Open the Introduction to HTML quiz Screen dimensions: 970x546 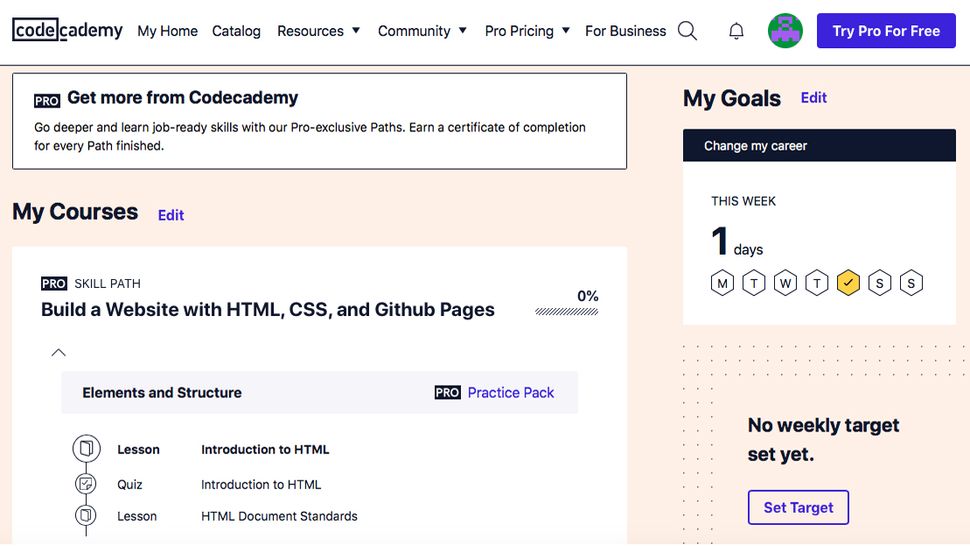pyautogui.click(x=261, y=485)
